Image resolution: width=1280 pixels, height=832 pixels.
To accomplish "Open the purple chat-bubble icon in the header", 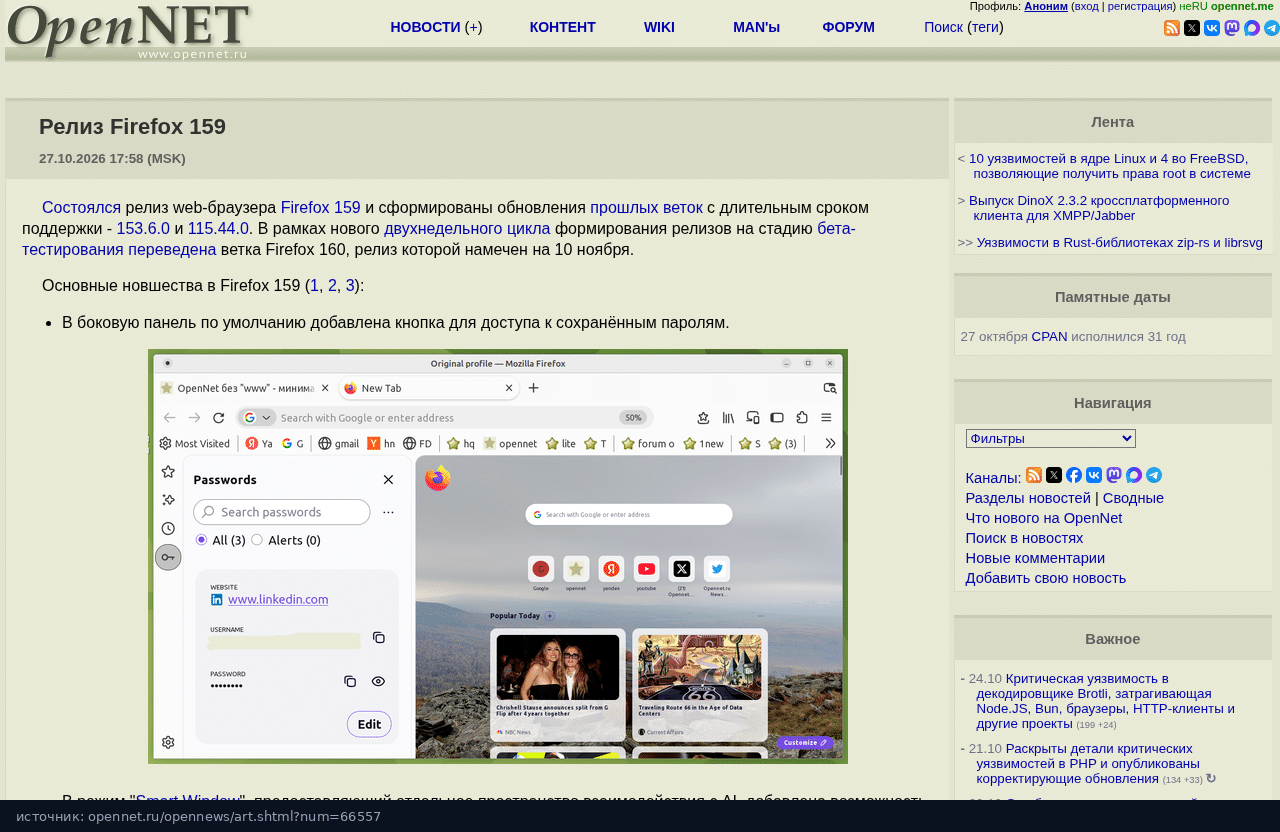I will pyautogui.click(x=1252, y=28).
